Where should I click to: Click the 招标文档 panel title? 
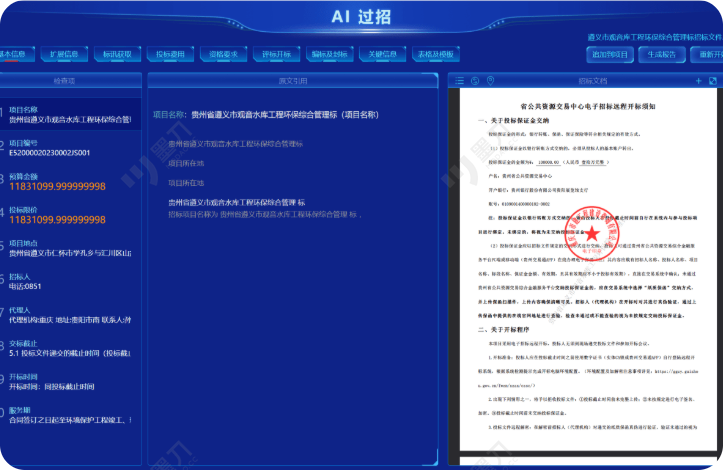coord(593,81)
